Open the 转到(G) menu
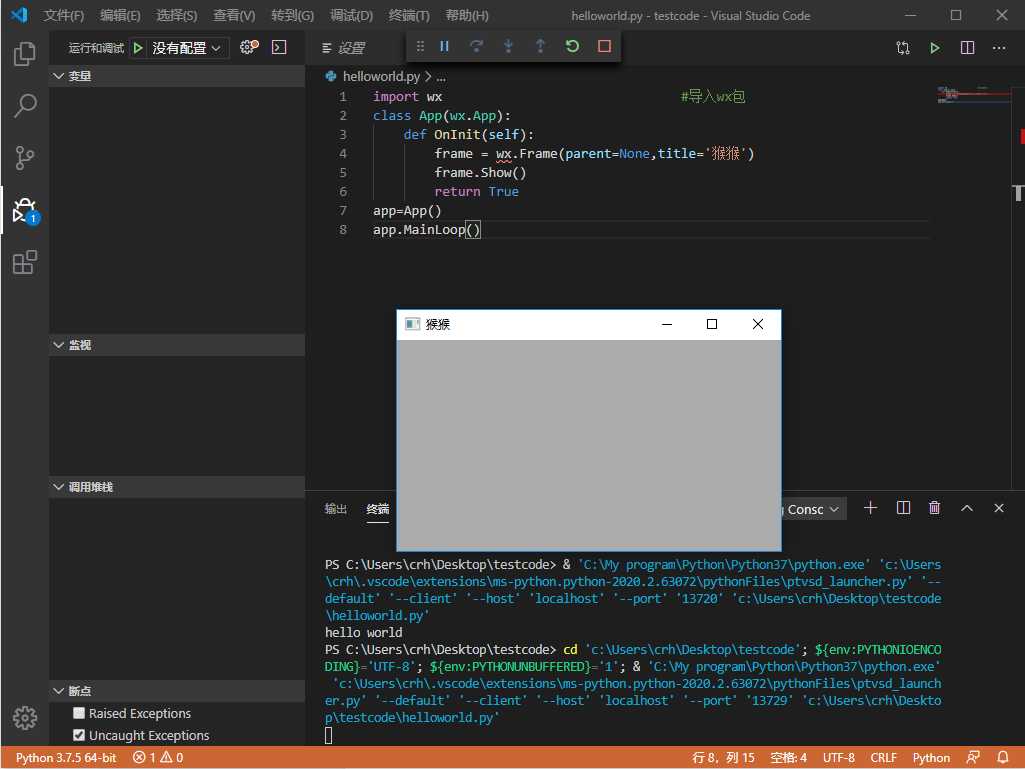Image resolution: width=1025 pixels, height=769 pixels. [292, 15]
